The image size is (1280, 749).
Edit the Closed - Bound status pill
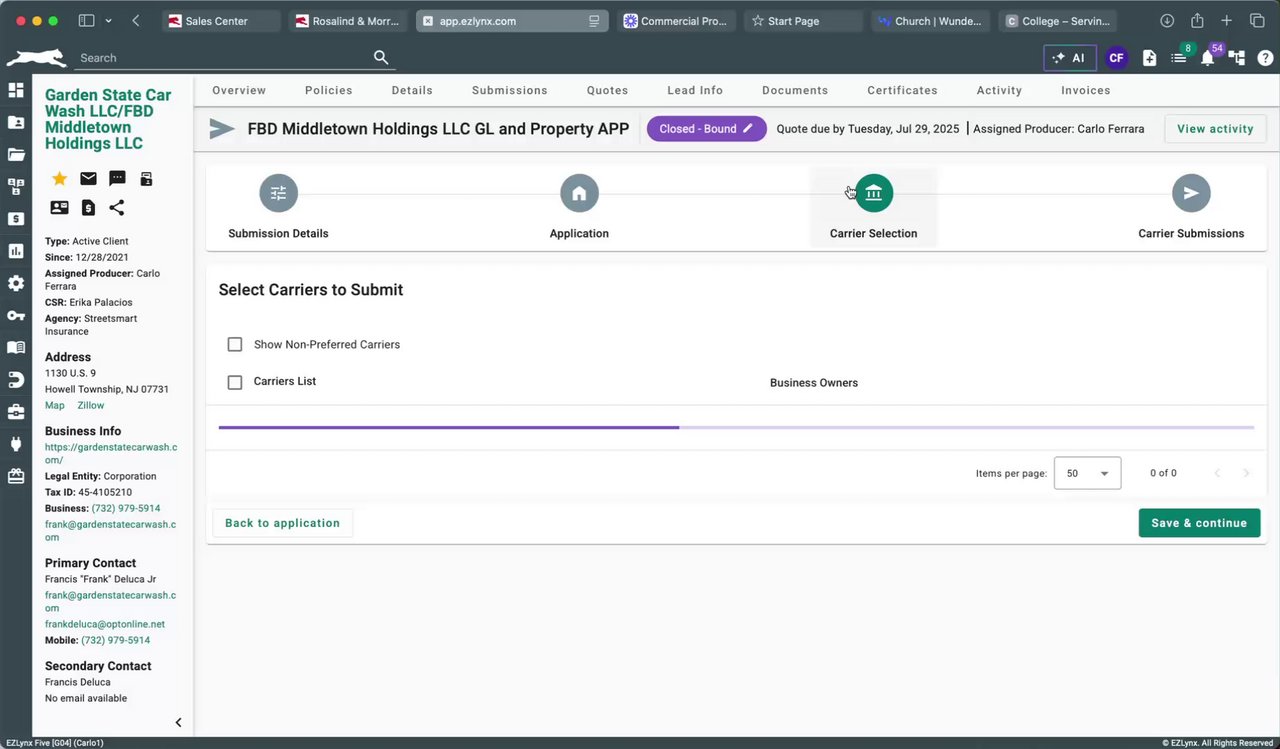pos(706,129)
